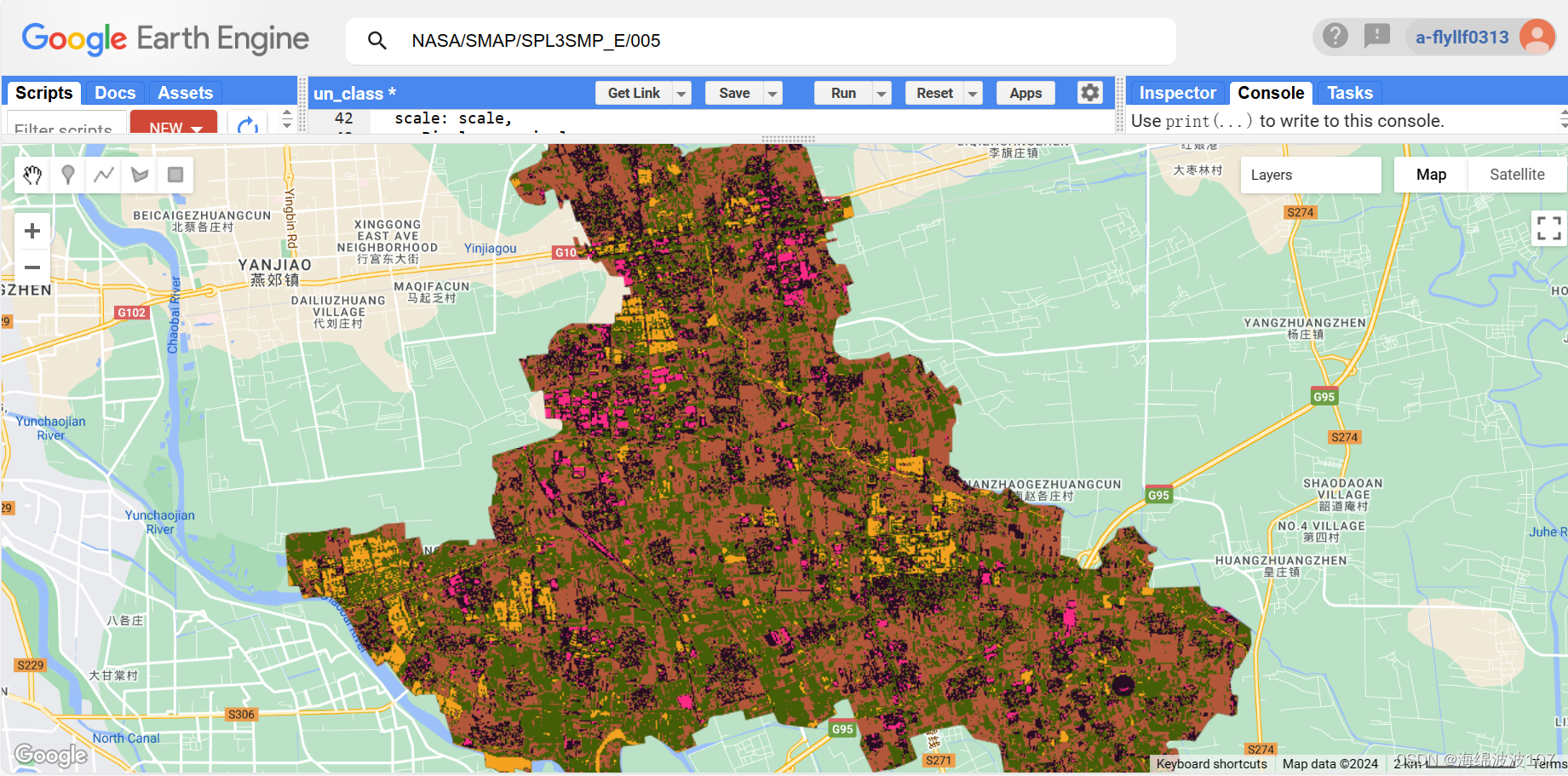Switch to the Docs tab
Screen dimensions: 1568x776
tap(115, 93)
